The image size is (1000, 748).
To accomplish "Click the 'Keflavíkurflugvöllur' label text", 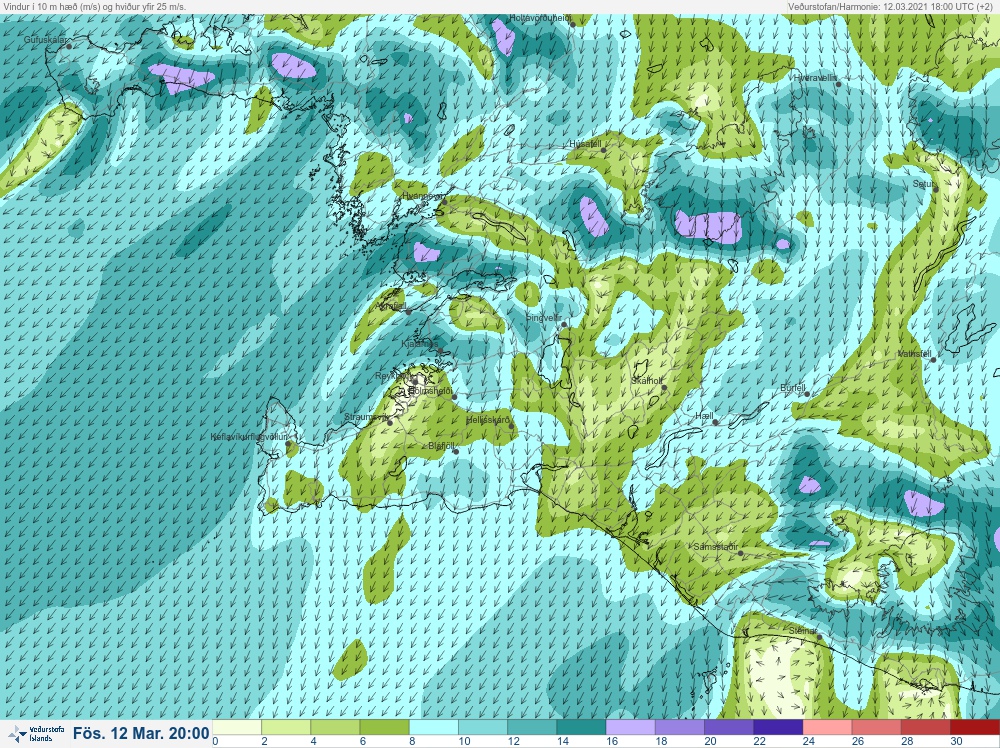I will pos(250,437).
